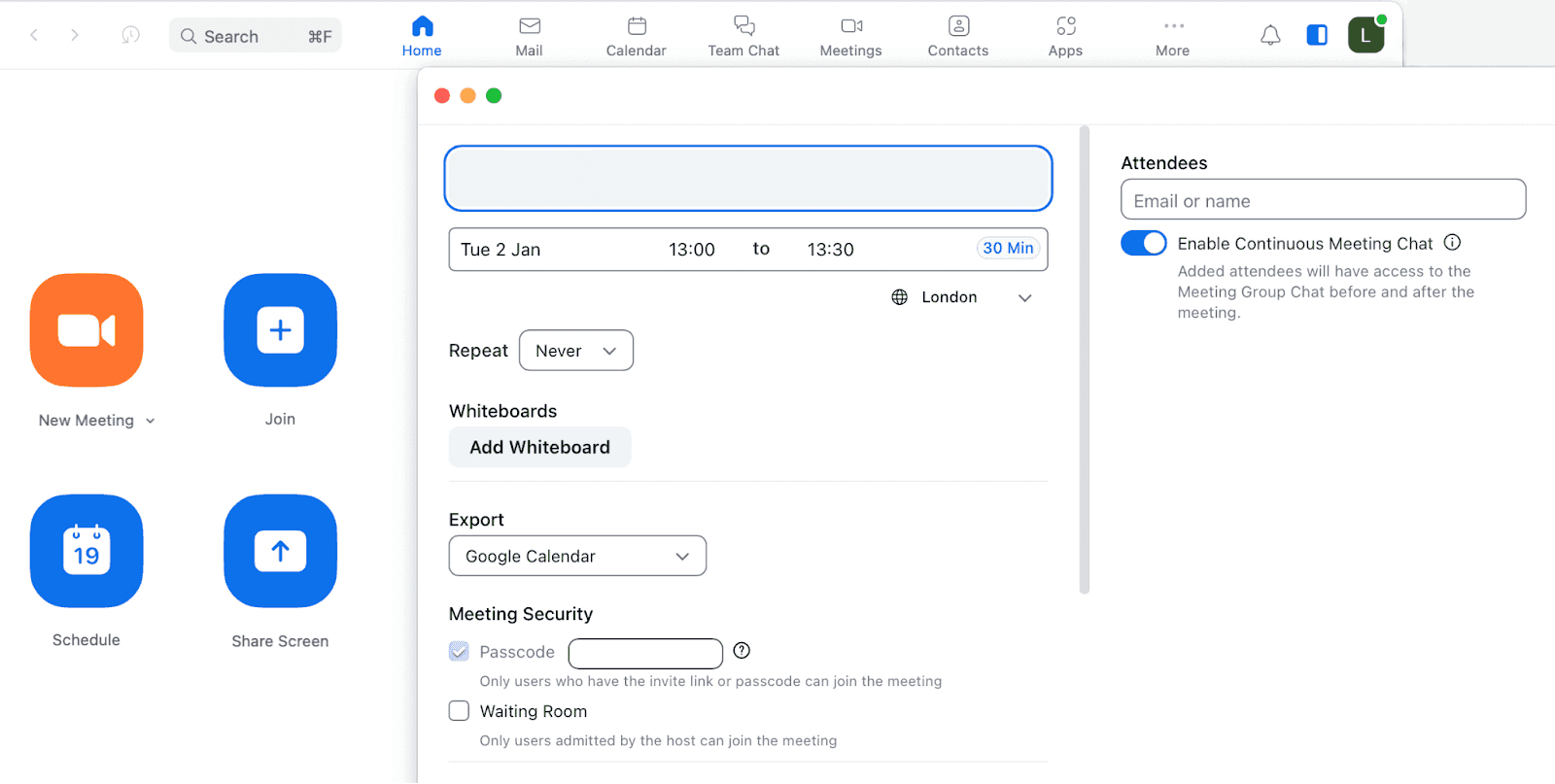
Task: Open the Calendar tab
Action: coord(637,36)
